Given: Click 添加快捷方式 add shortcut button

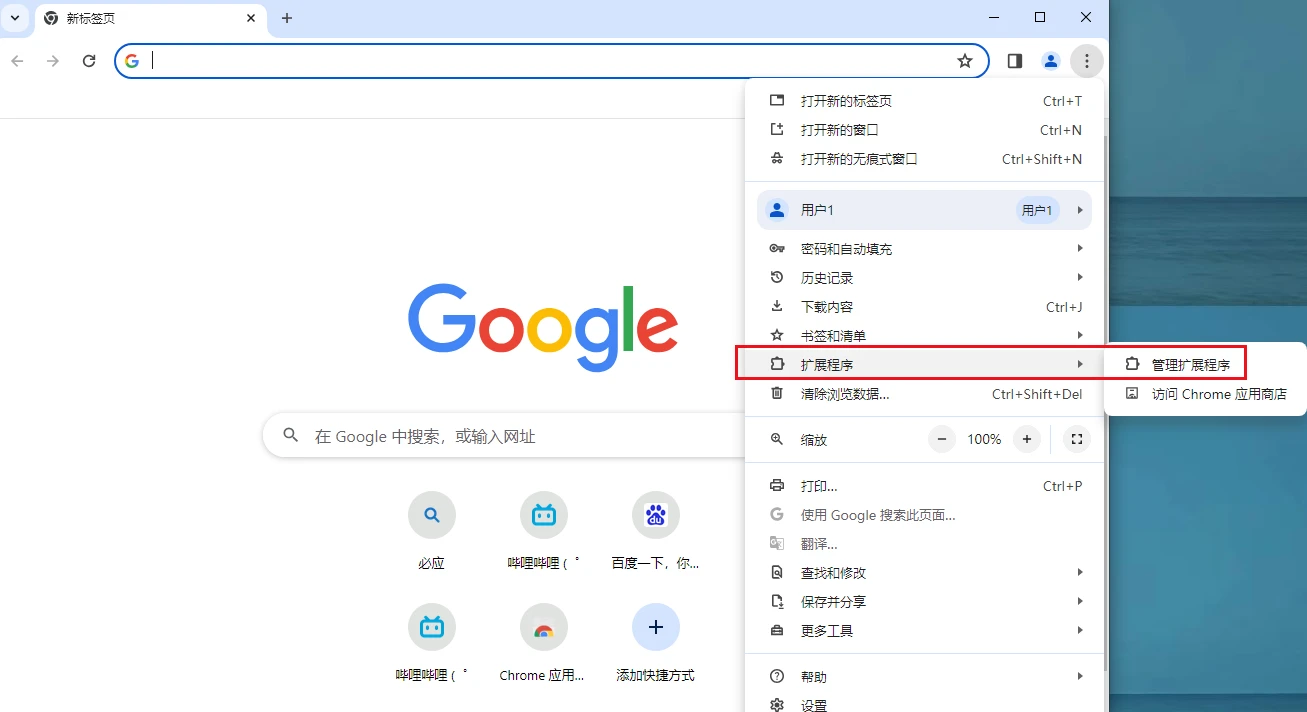Looking at the screenshot, I should (x=656, y=644).
